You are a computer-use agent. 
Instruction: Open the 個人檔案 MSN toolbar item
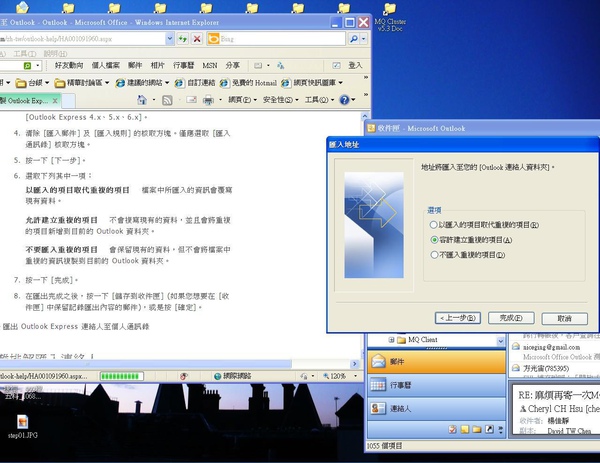105,66
